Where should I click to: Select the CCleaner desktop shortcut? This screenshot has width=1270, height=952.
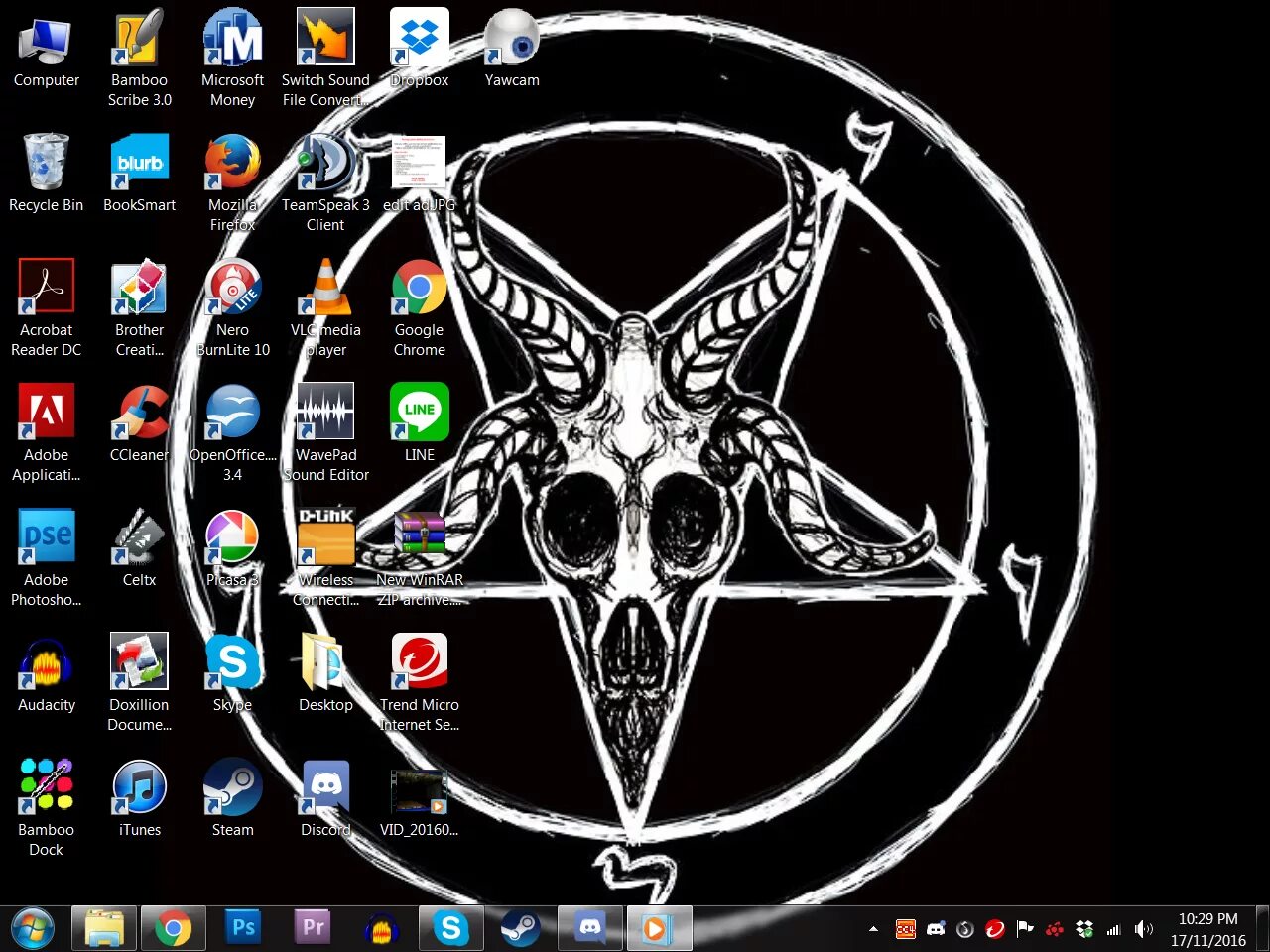tap(139, 424)
